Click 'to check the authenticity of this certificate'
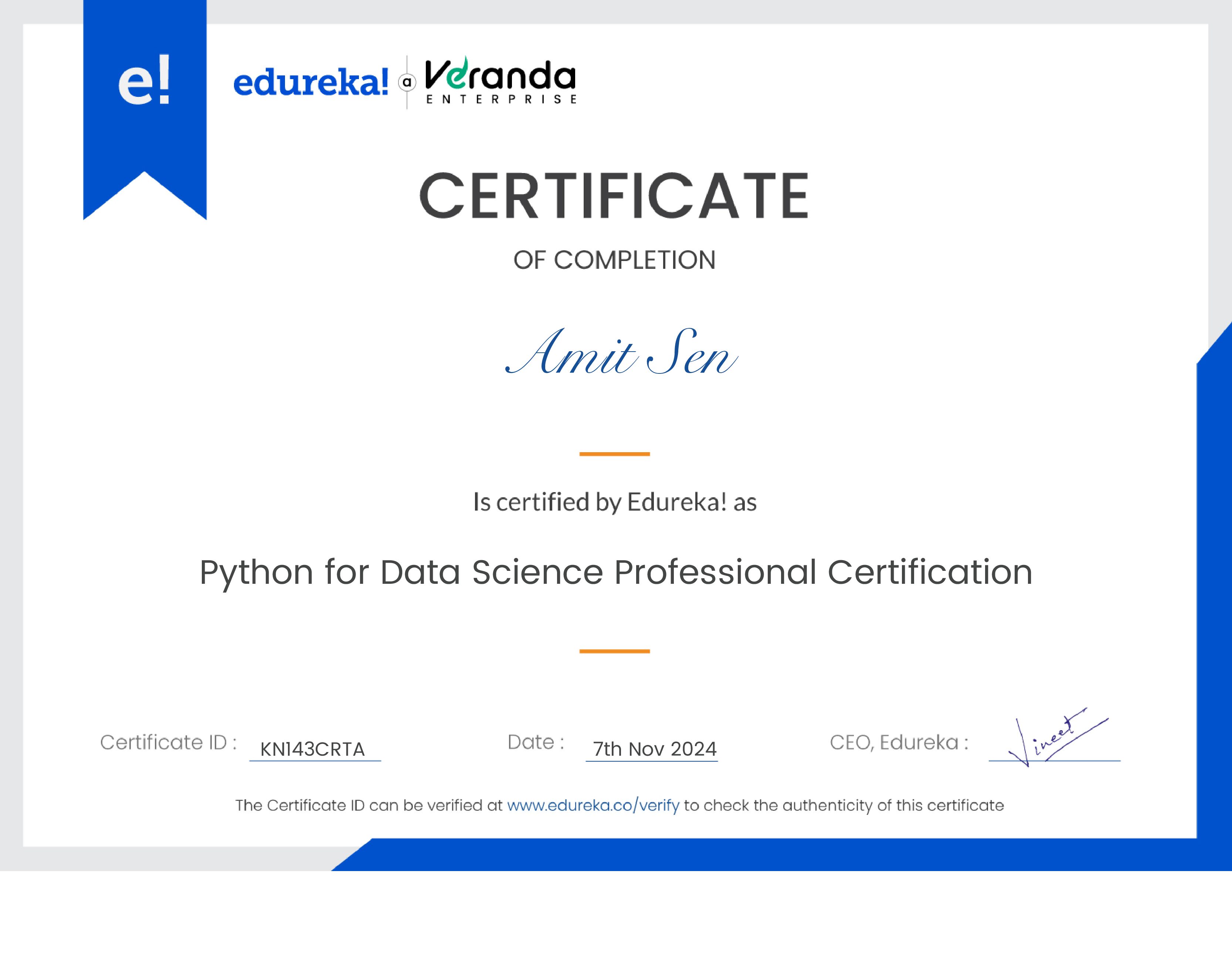1232x955 pixels. click(x=844, y=806)
